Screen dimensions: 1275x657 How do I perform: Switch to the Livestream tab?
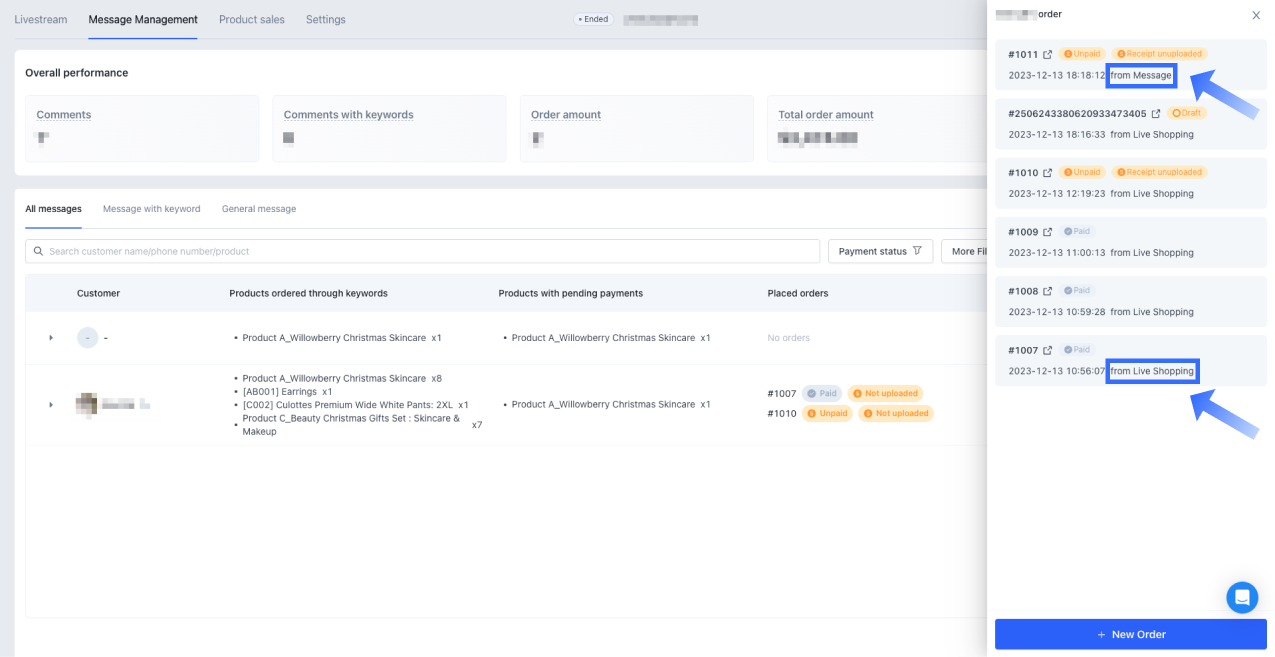click(x=40, y=19)
